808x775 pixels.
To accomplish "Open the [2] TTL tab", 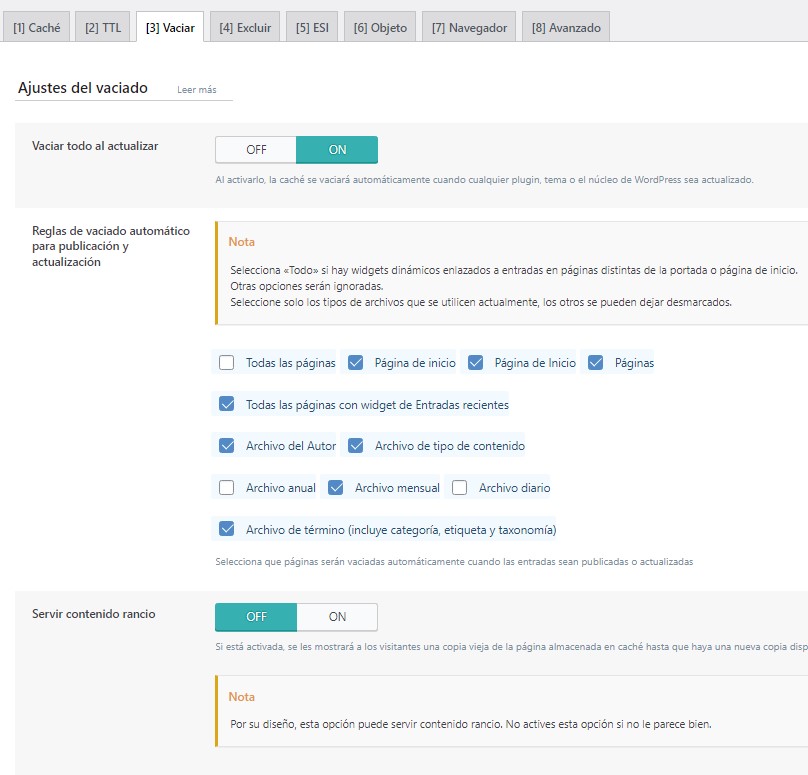I will 103,28.
